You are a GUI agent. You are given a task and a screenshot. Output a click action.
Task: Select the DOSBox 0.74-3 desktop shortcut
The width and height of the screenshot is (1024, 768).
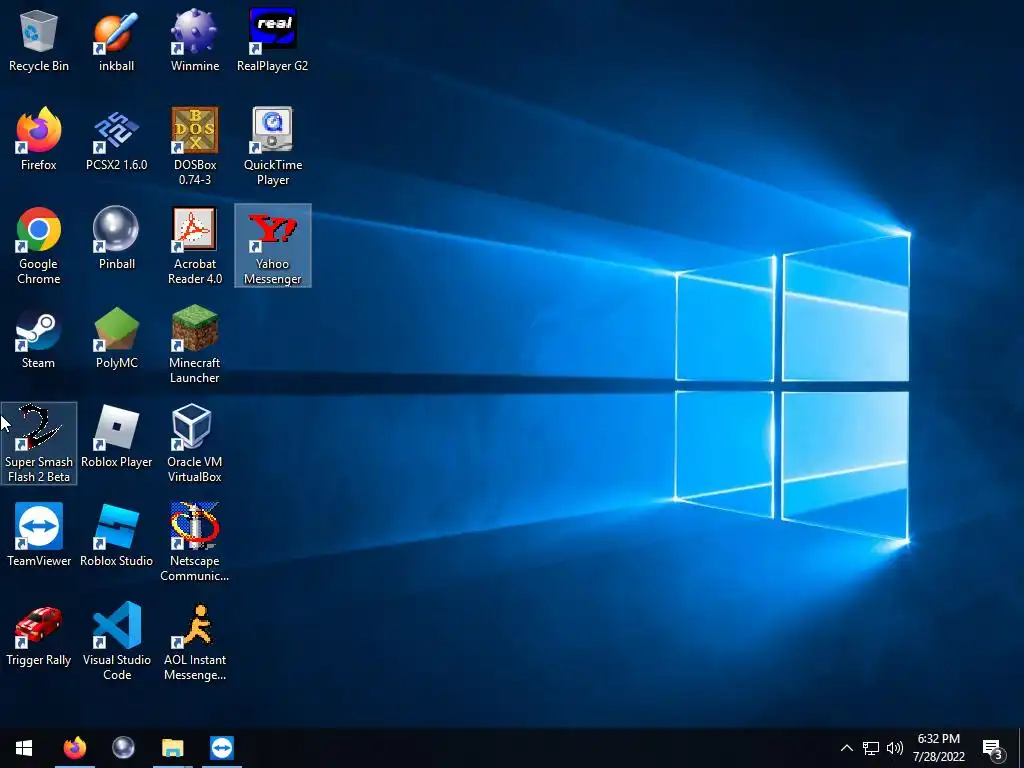195,146
